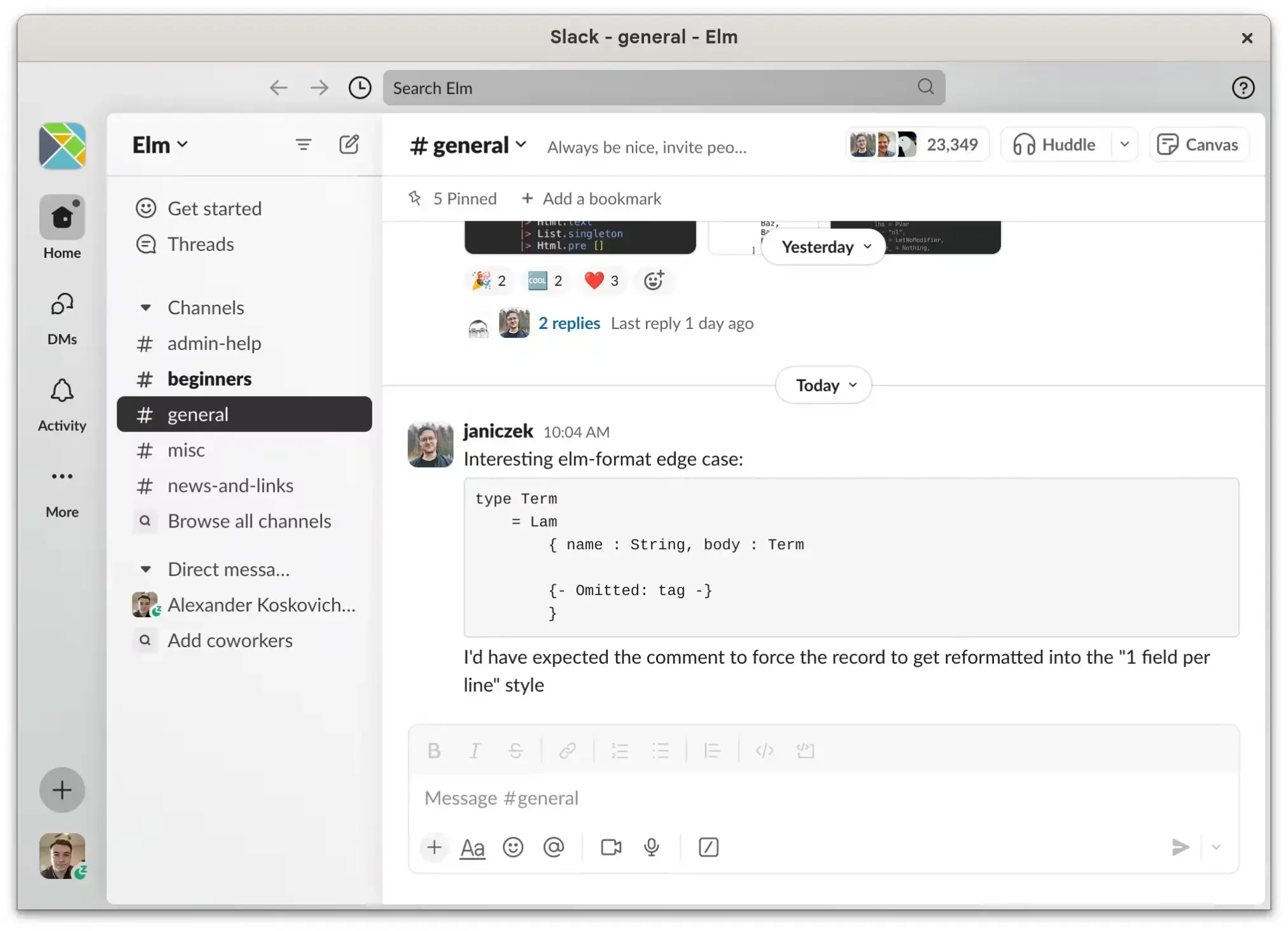Image resolution: width=1288 pixels, height=931 pixels.
Task: Toggle the COOL reaction
Action: tap(545, 280)
